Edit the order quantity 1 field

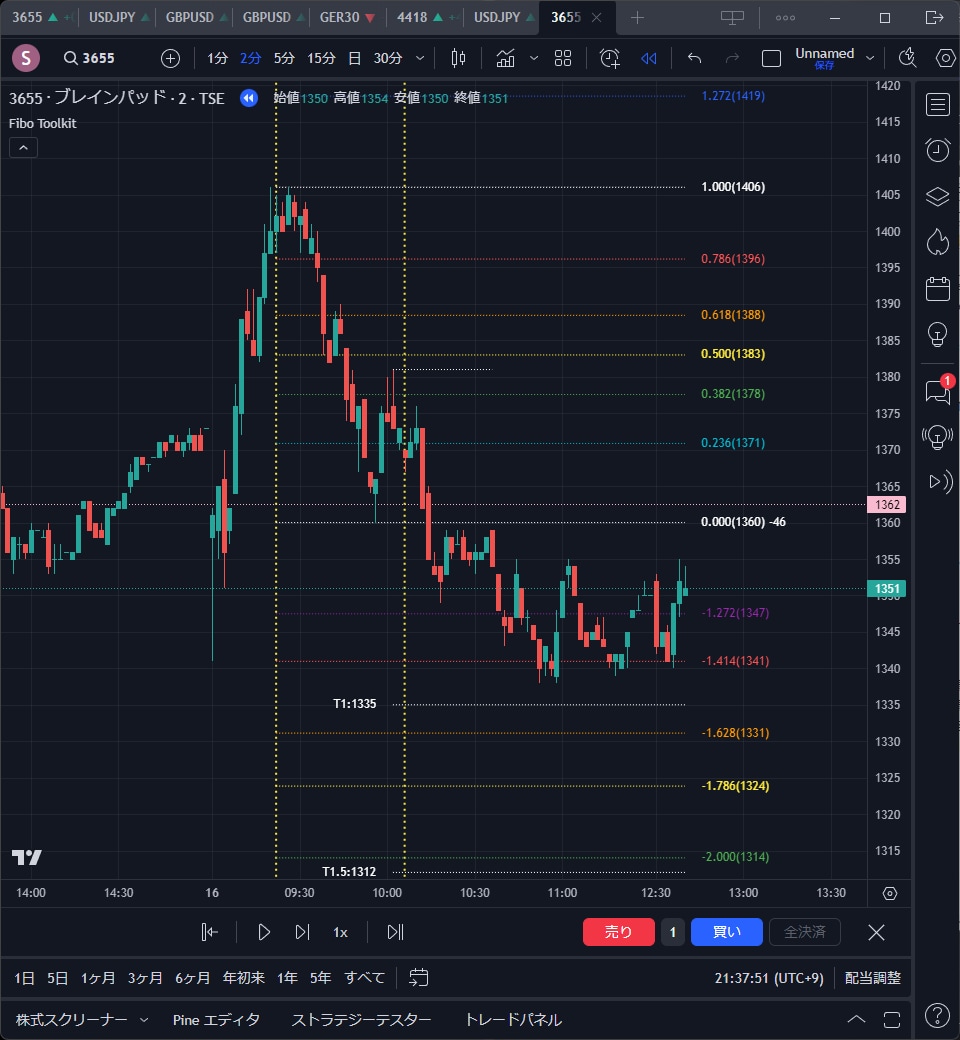click(673, 932)
